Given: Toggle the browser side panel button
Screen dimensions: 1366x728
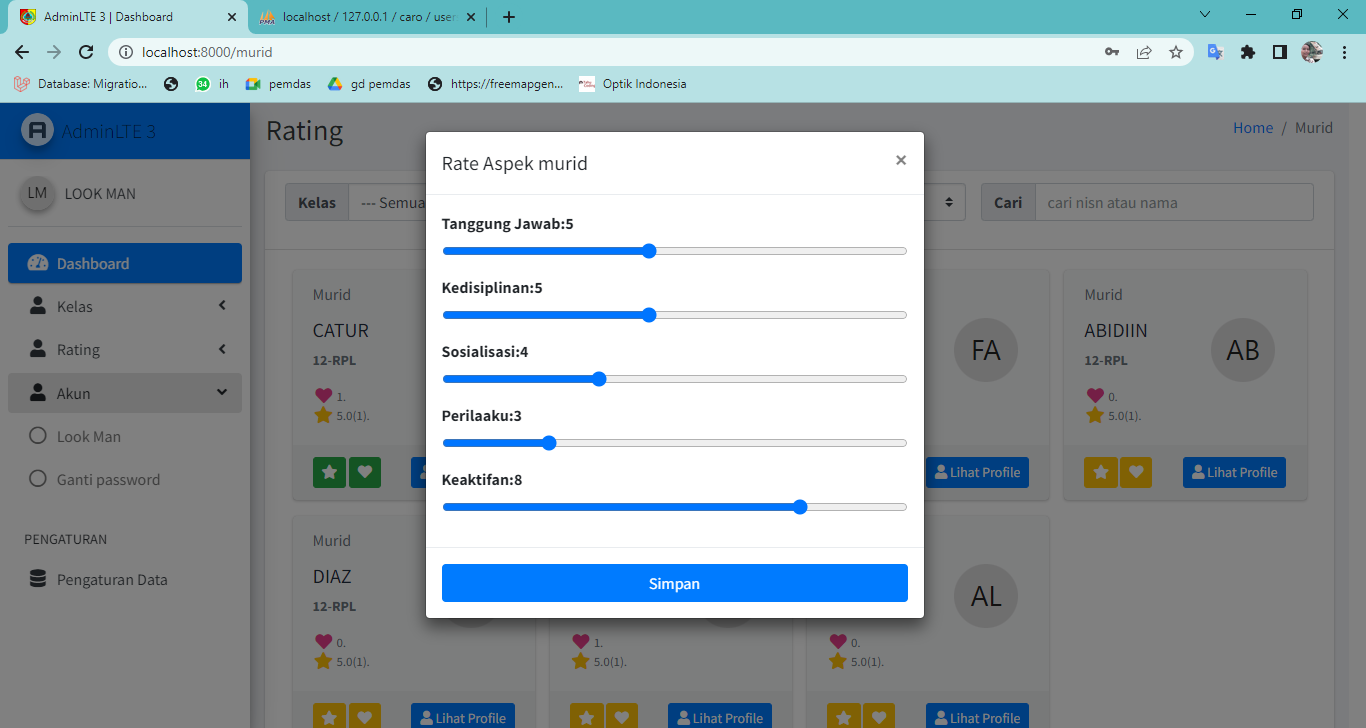Looking at the screenshot, I should [1279, 52].
